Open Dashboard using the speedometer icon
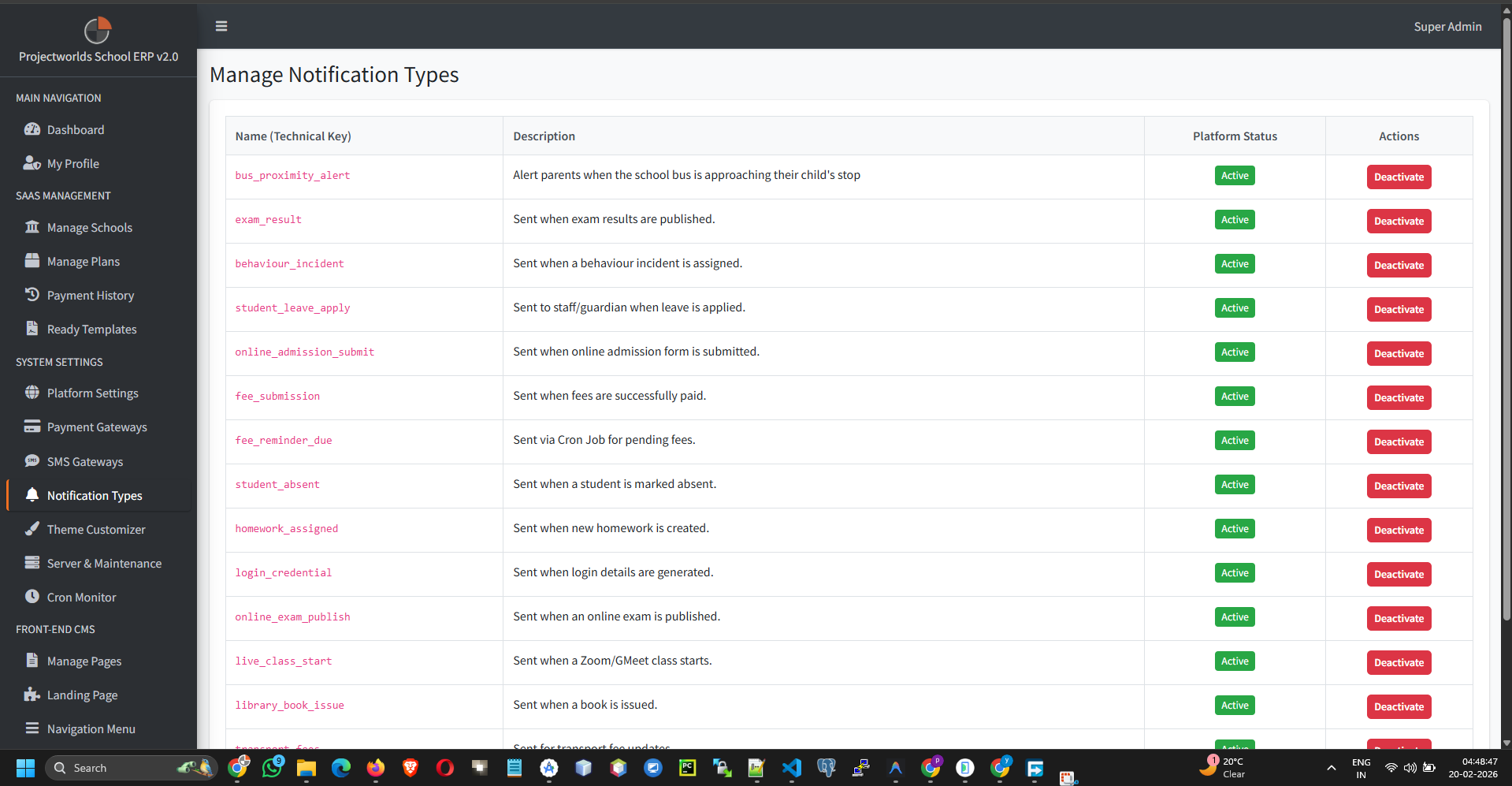Screen dimensions: 1512x786 32,129
